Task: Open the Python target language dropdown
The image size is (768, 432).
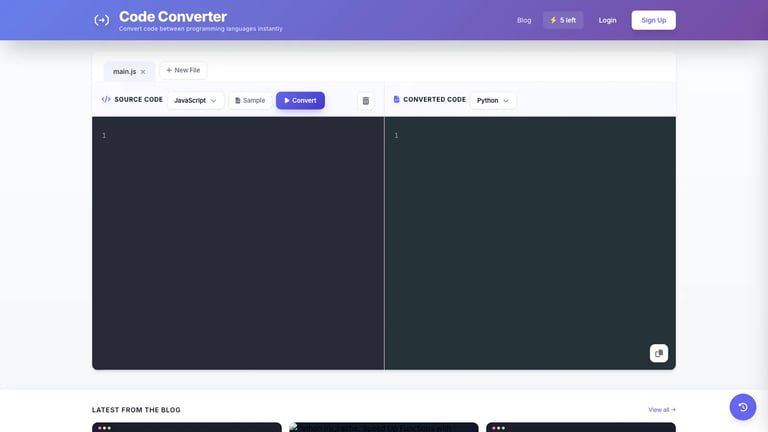Action: [493, 100]
